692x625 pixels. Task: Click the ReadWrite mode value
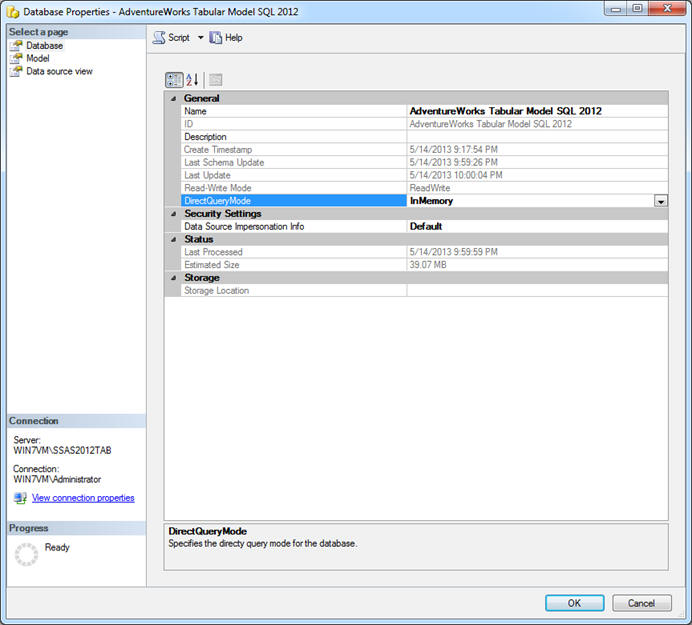(x=430, y=188)
